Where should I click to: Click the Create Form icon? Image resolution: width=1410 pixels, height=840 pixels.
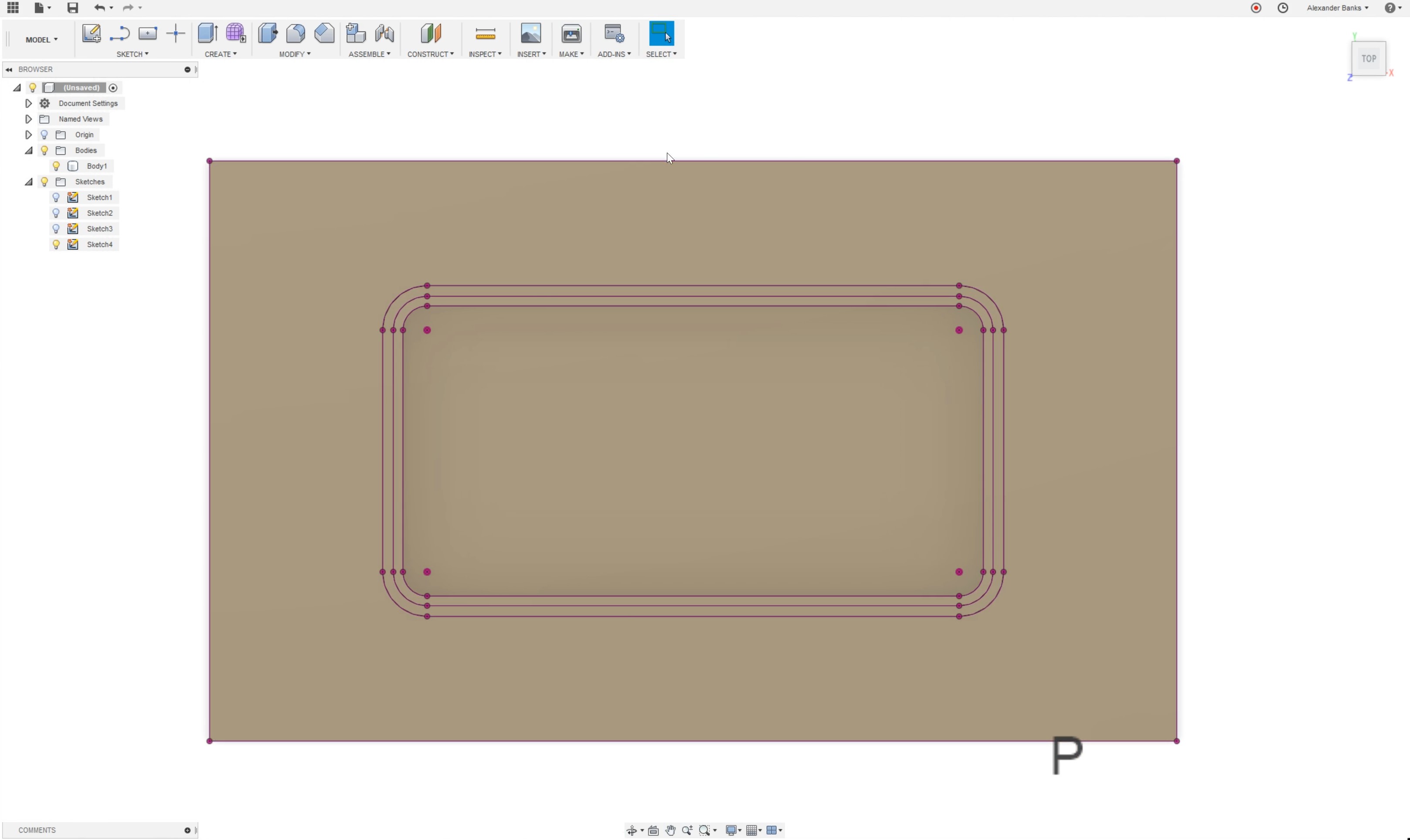[x=235, y=34]
